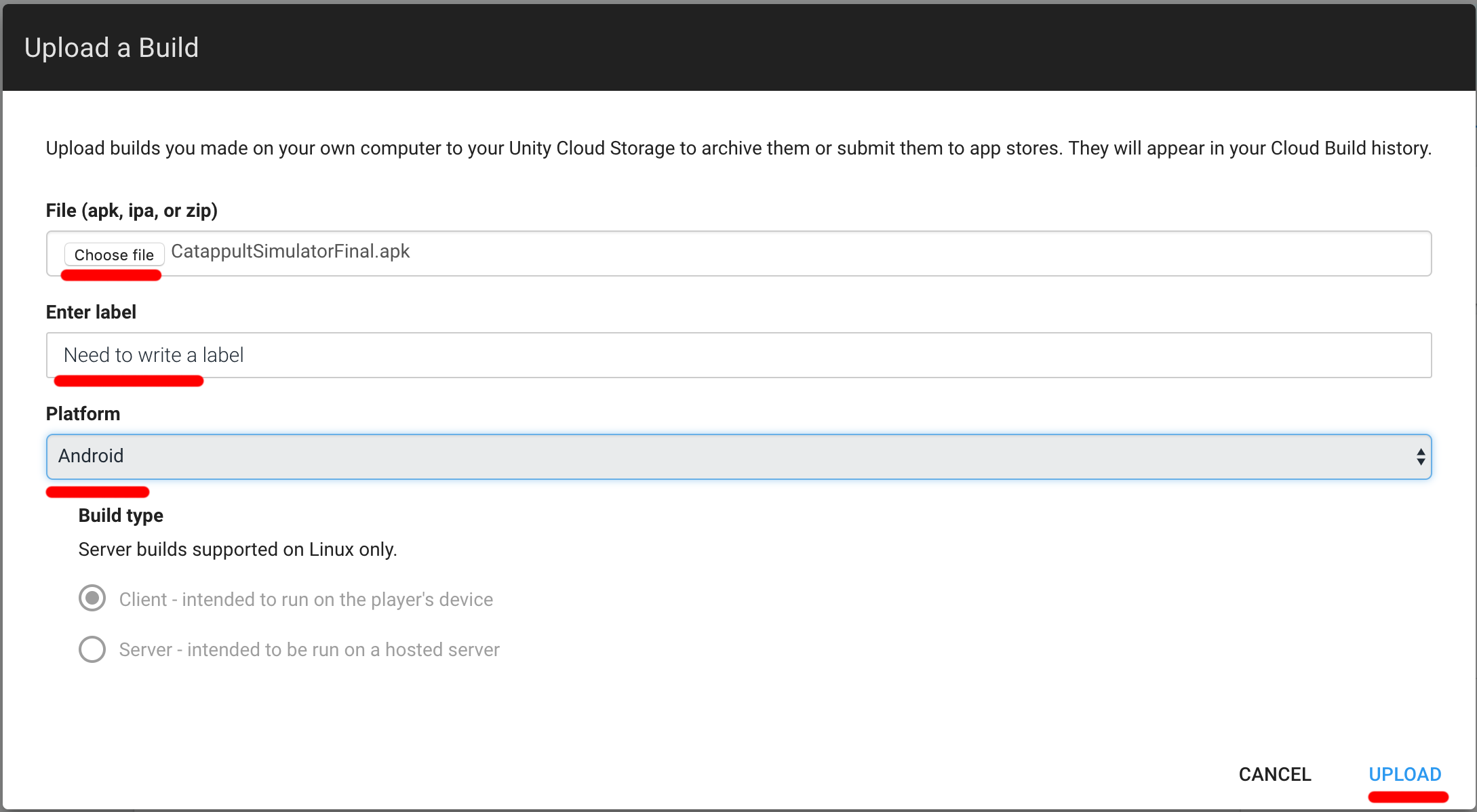Screen dimensions: 1477x812
Task: Click the CatappultSimulatorFinal.apk file name
Action: [290, 251]
